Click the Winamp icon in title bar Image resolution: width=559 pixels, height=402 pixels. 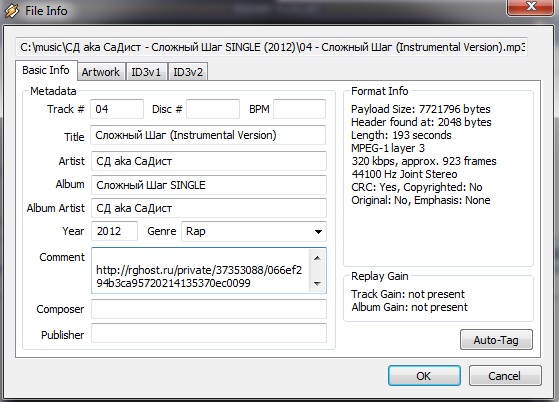(x=12, y=11)
